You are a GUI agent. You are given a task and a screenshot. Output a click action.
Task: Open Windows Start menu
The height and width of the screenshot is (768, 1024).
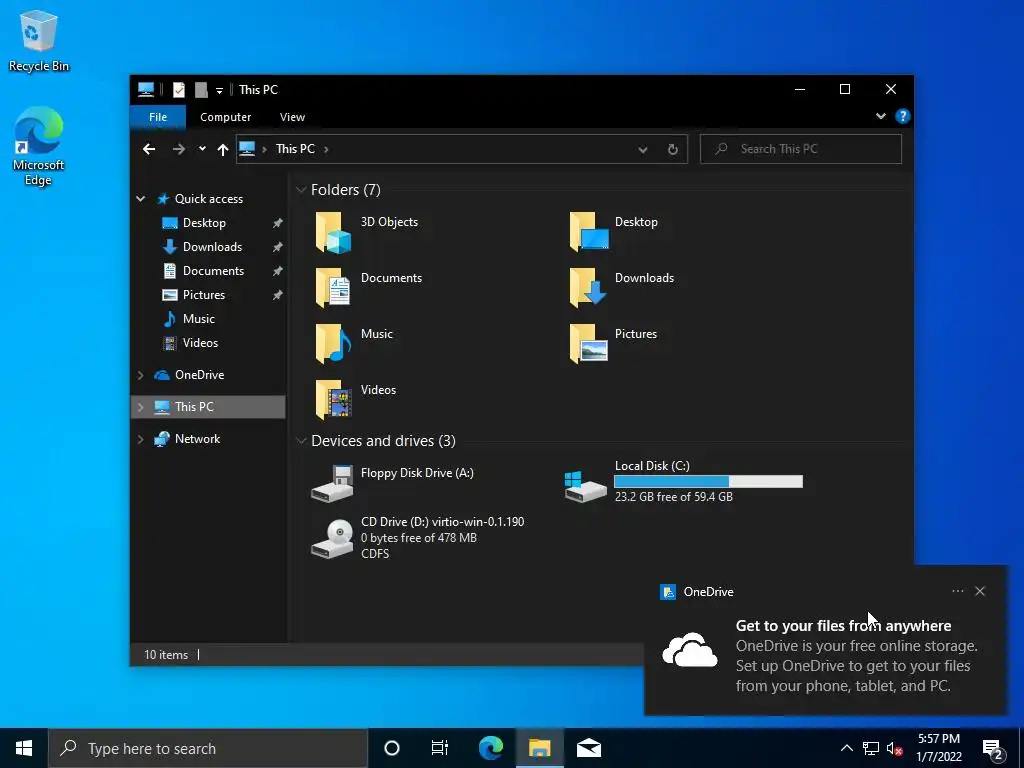[24, 748]
